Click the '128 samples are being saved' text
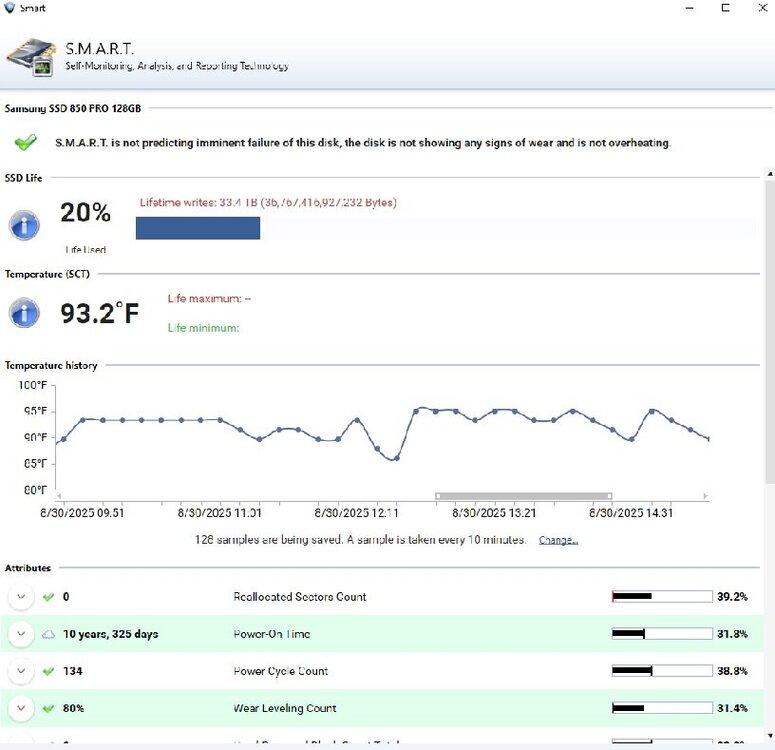 (360, 539)
